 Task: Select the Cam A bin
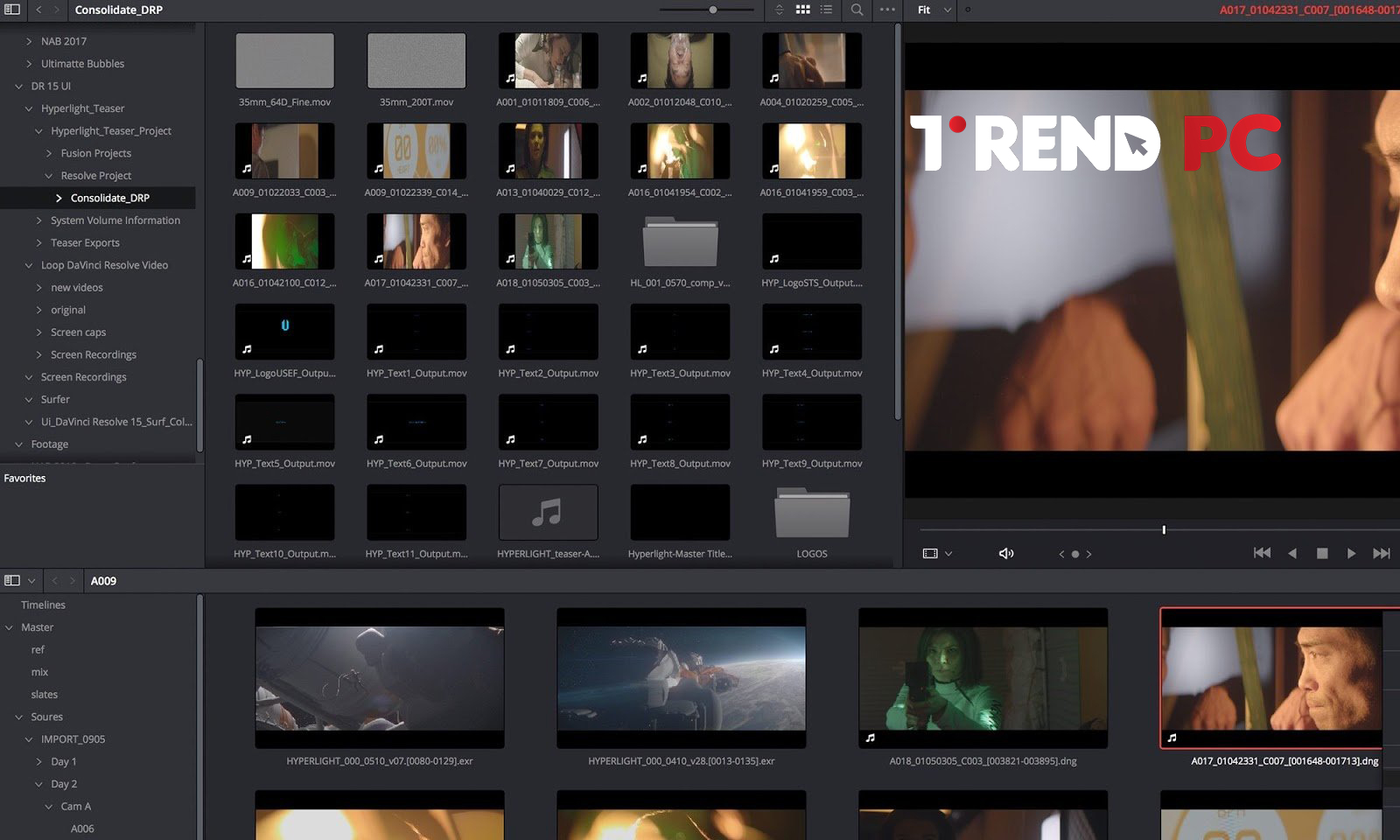click(76, 807)
